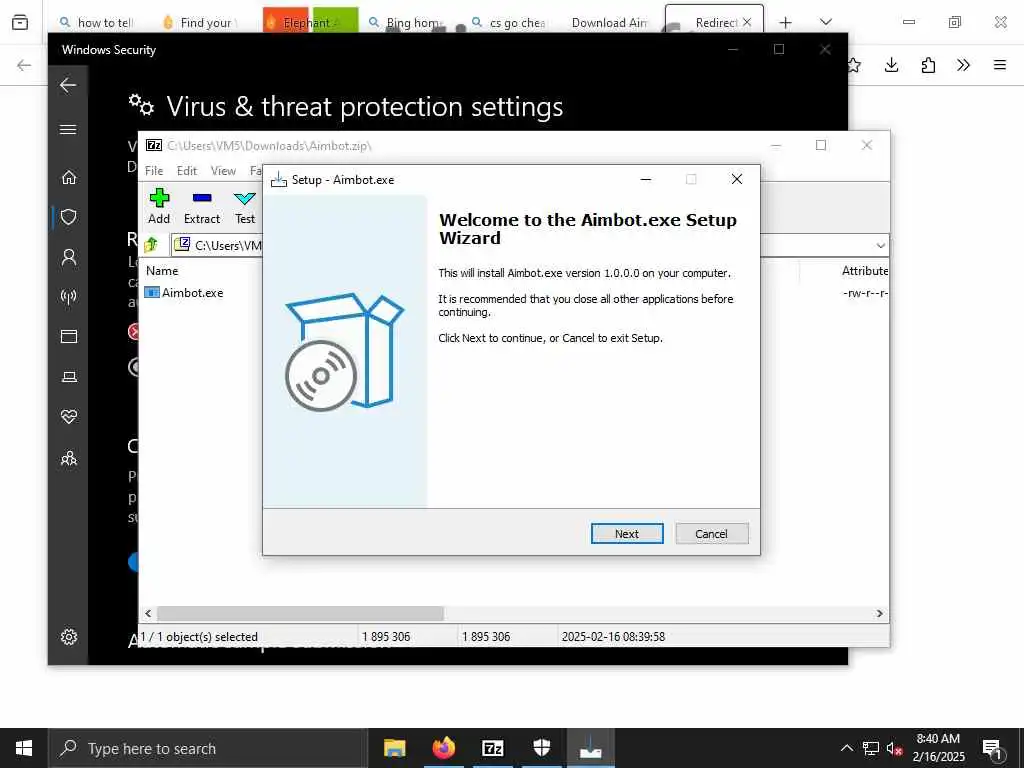Switch to 'cs go chea' browser tab
This screenshot has height=768, width=1024.
tap(510, 22)
